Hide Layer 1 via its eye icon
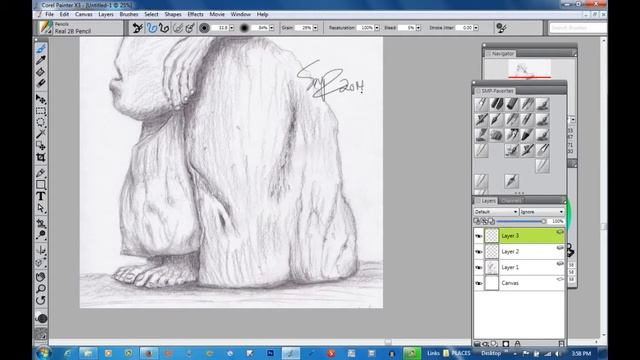Image resolution: width=640 pixels, height=360 pixels. (x=478, y=267)
